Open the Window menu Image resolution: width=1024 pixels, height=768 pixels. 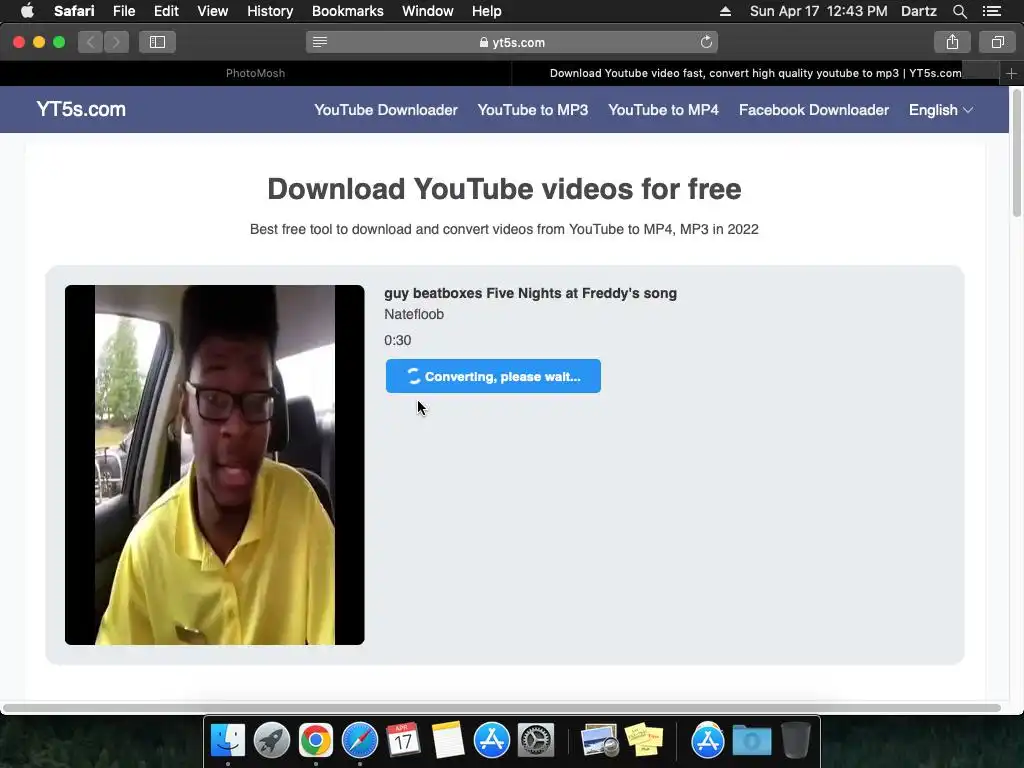(428, 11)
